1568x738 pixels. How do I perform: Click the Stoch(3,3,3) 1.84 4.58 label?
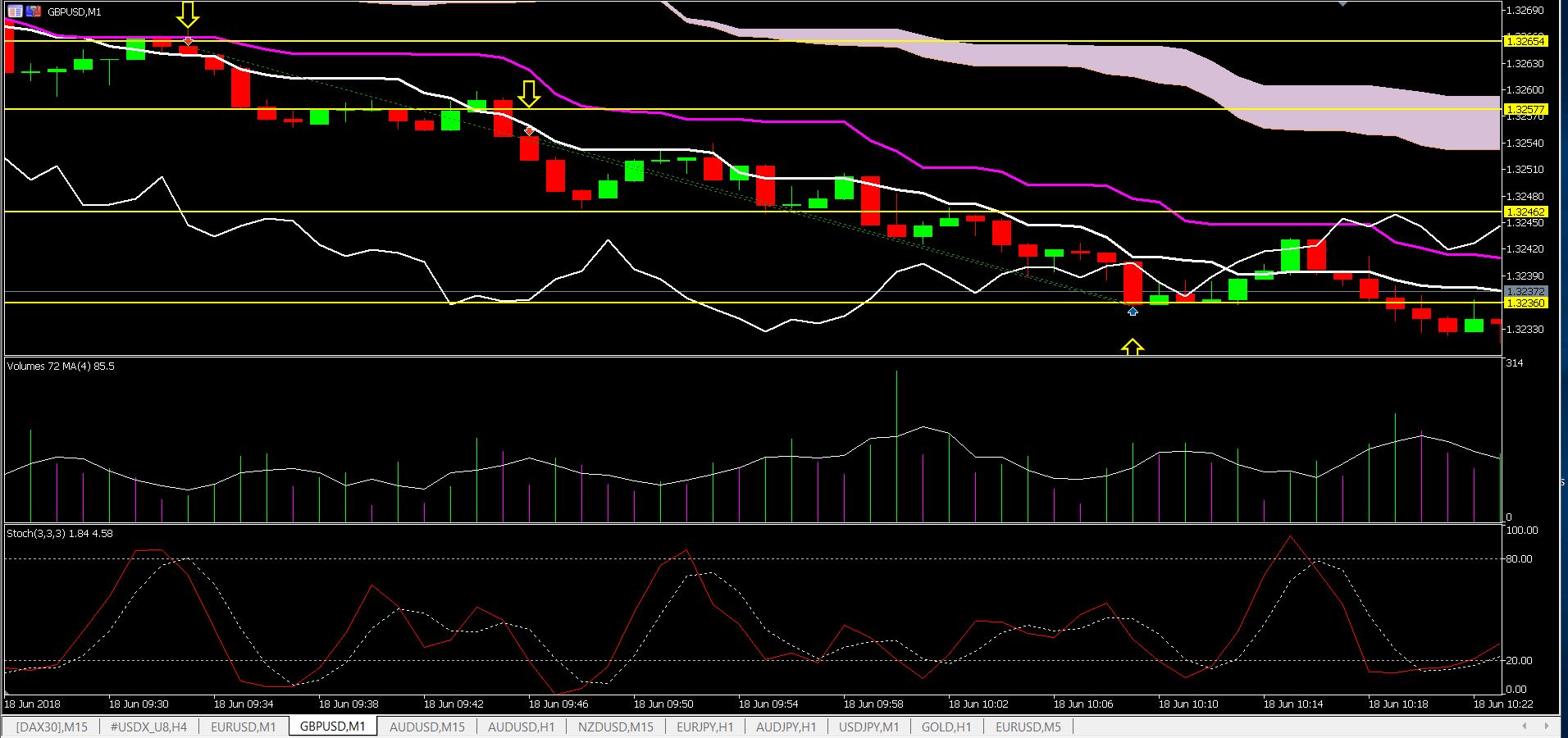pyautogui.click(x=60, y=534)
